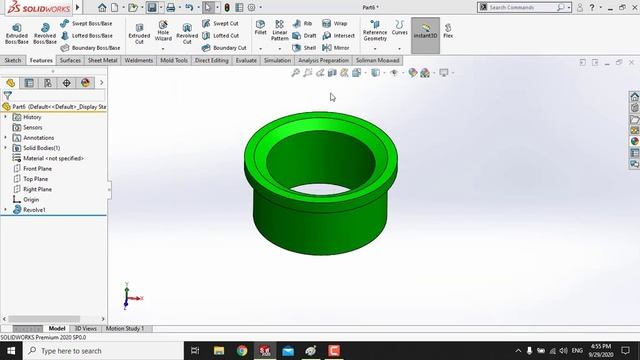
Task: Select the Draft feature
Action: pos(304,36)
